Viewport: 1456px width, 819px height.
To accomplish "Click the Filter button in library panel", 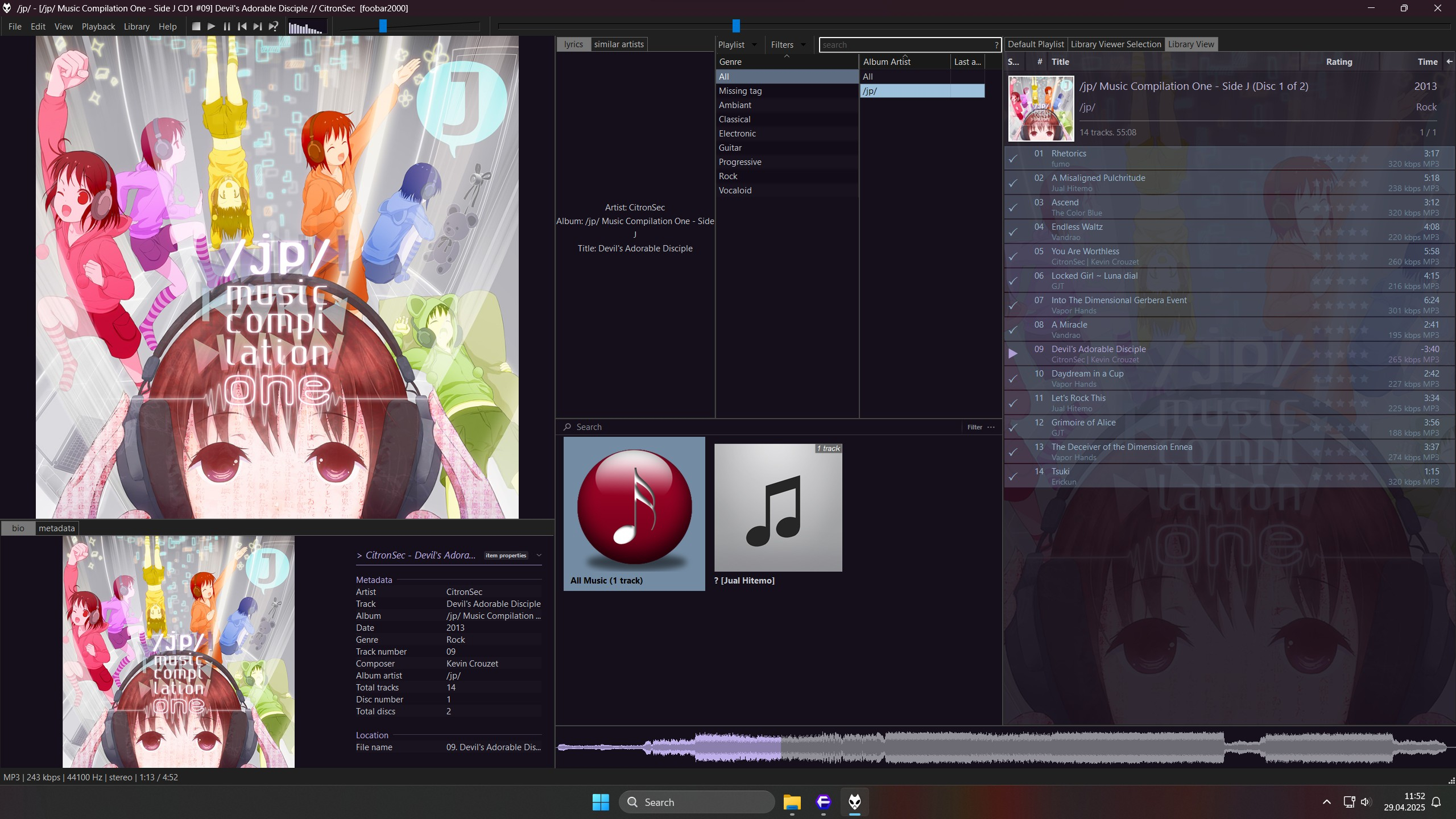I will click(x=975, y=427).
